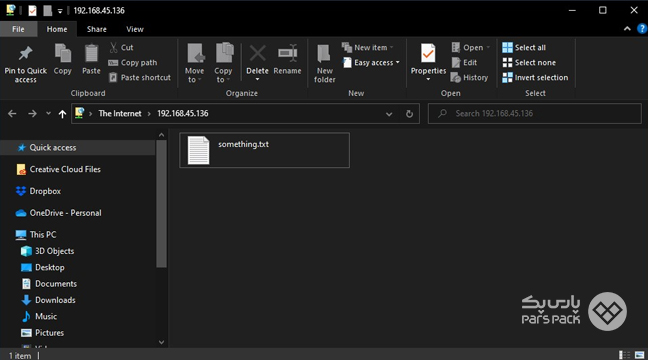Open the File menu tab
Image resolution: width=648 pixels, height=360 pixels.
tap(18, 29)
